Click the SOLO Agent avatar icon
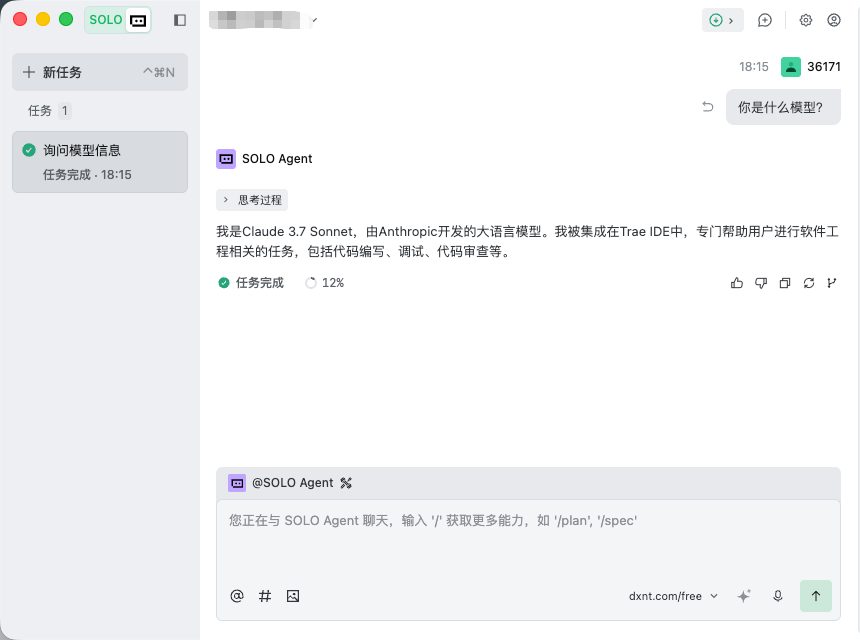This screenshot has height=640, width=860. pyautogui.click(x=226, y=159)
